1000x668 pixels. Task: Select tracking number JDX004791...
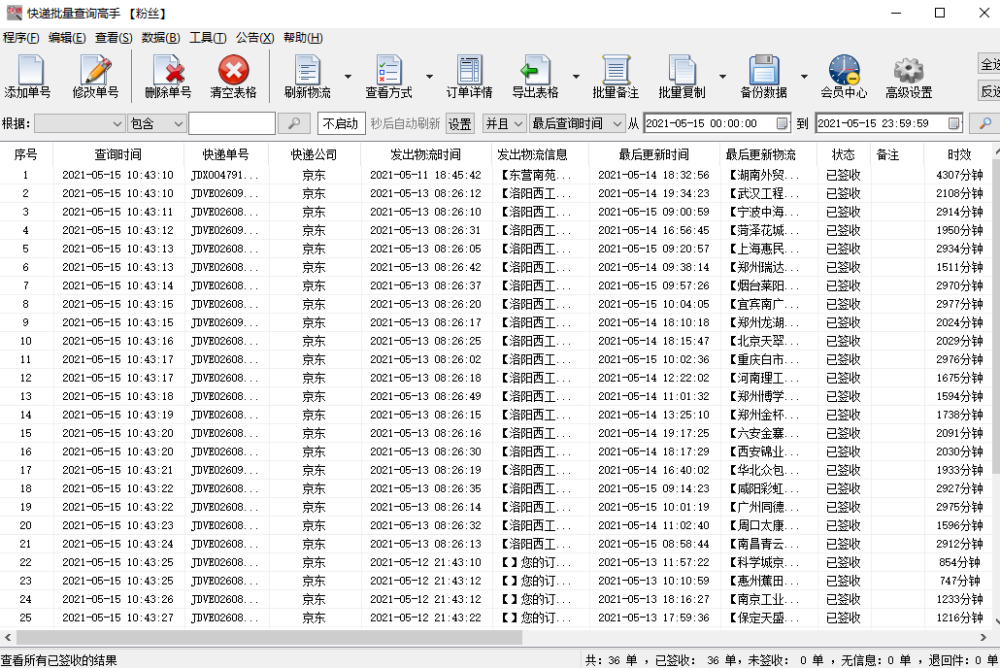click(x=224, y=175)
